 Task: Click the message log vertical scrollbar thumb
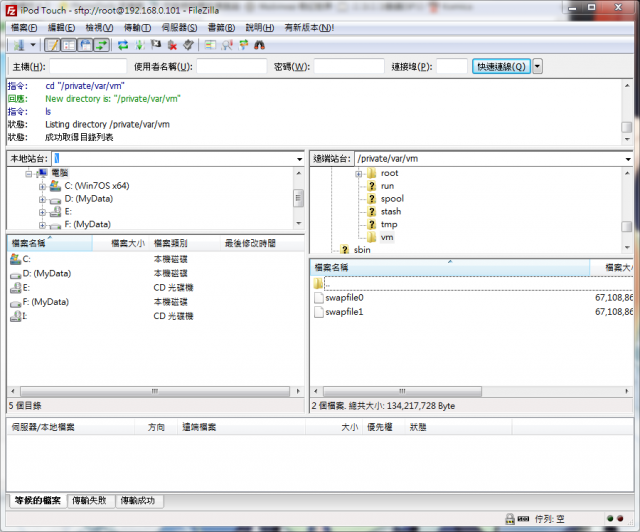click(x=627, y=127)
